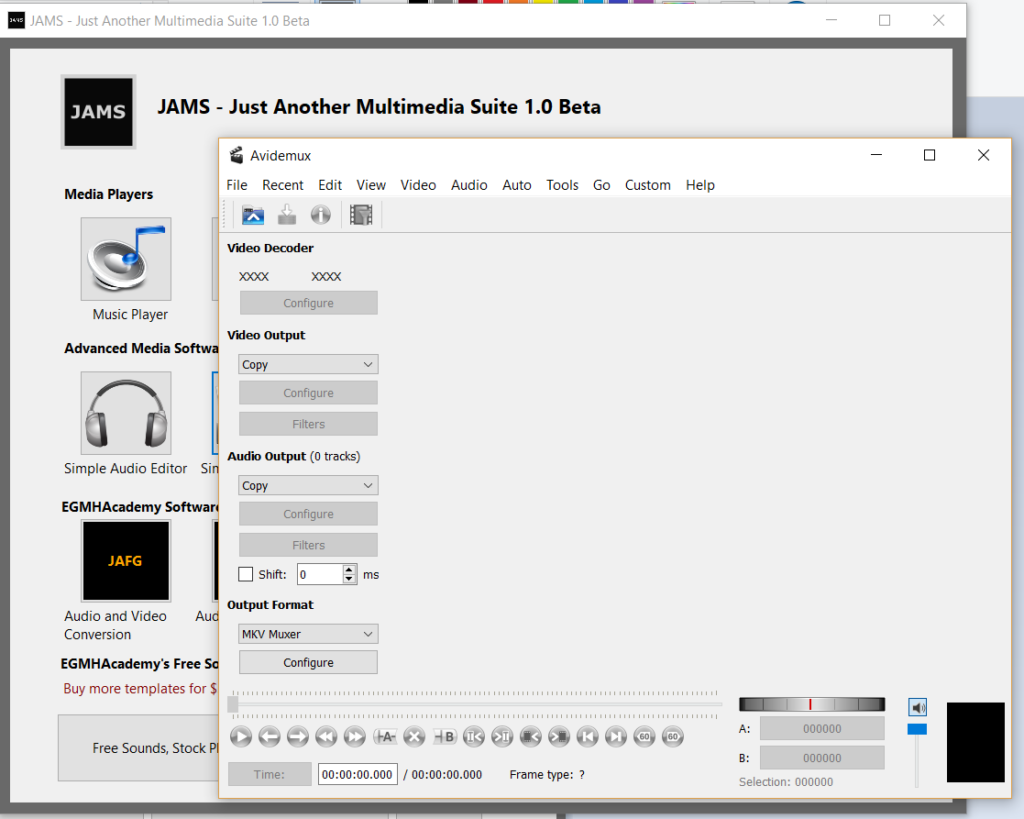Screen dimensions: 1024x819
Task: Launch Music Player in JAMS window
Action: click(x=126, y=259)
